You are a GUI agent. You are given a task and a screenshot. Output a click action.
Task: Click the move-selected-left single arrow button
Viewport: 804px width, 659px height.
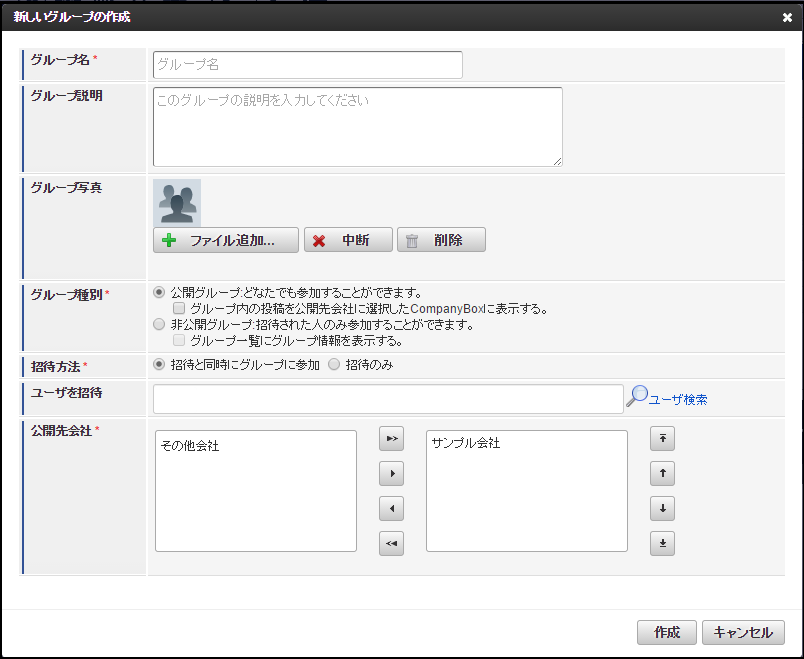pyautogui.click(x=391, y=508)
